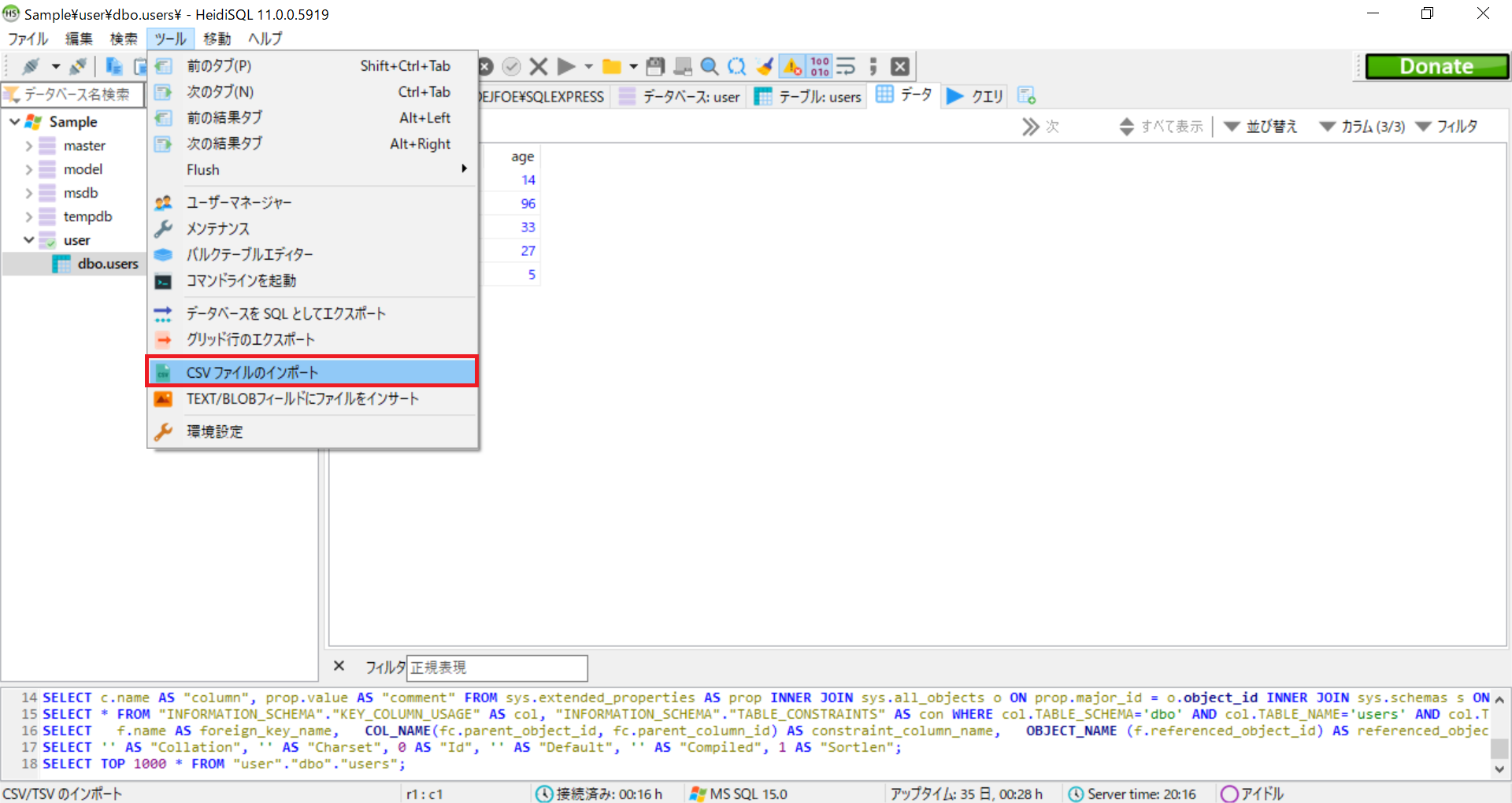Open the 移動 menu
This screenshot has width=1512, height=803.
pyautogui.click(x=217, y=39)
